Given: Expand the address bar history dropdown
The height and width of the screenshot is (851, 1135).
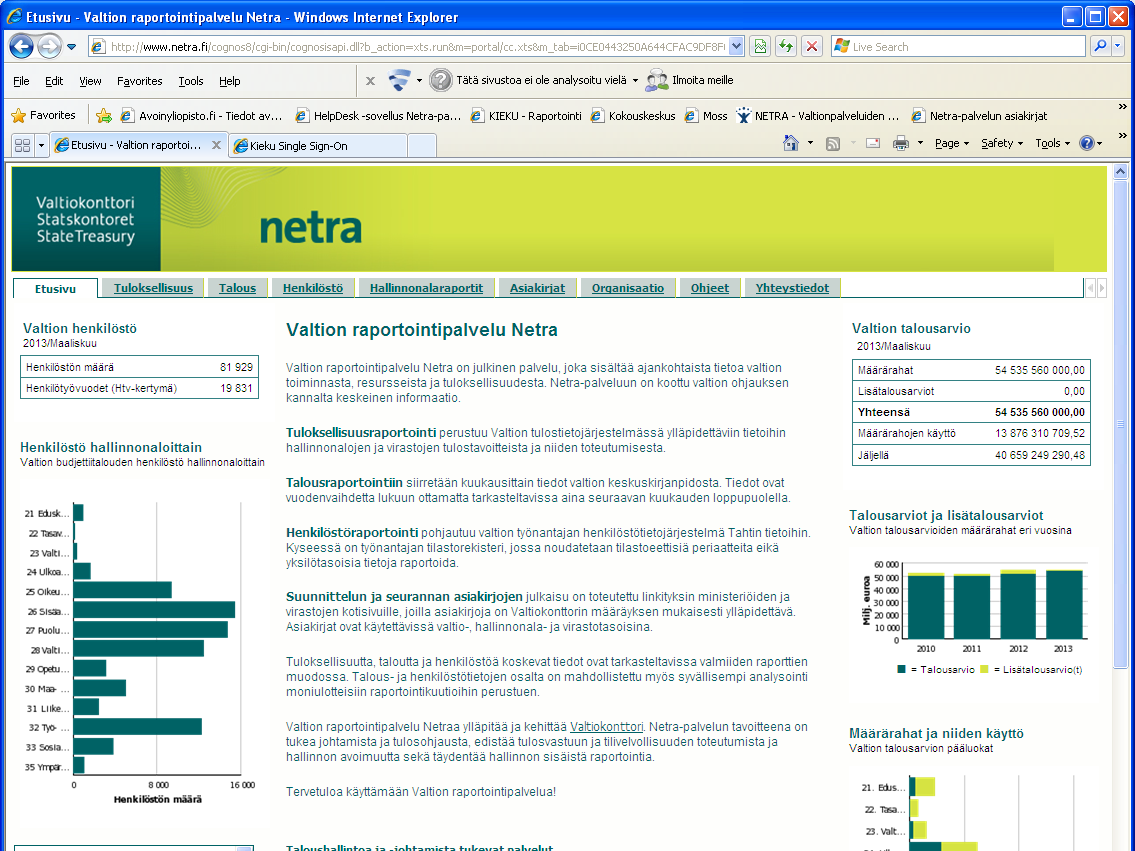Looking at the screenshot, I should tap(736, 47).
